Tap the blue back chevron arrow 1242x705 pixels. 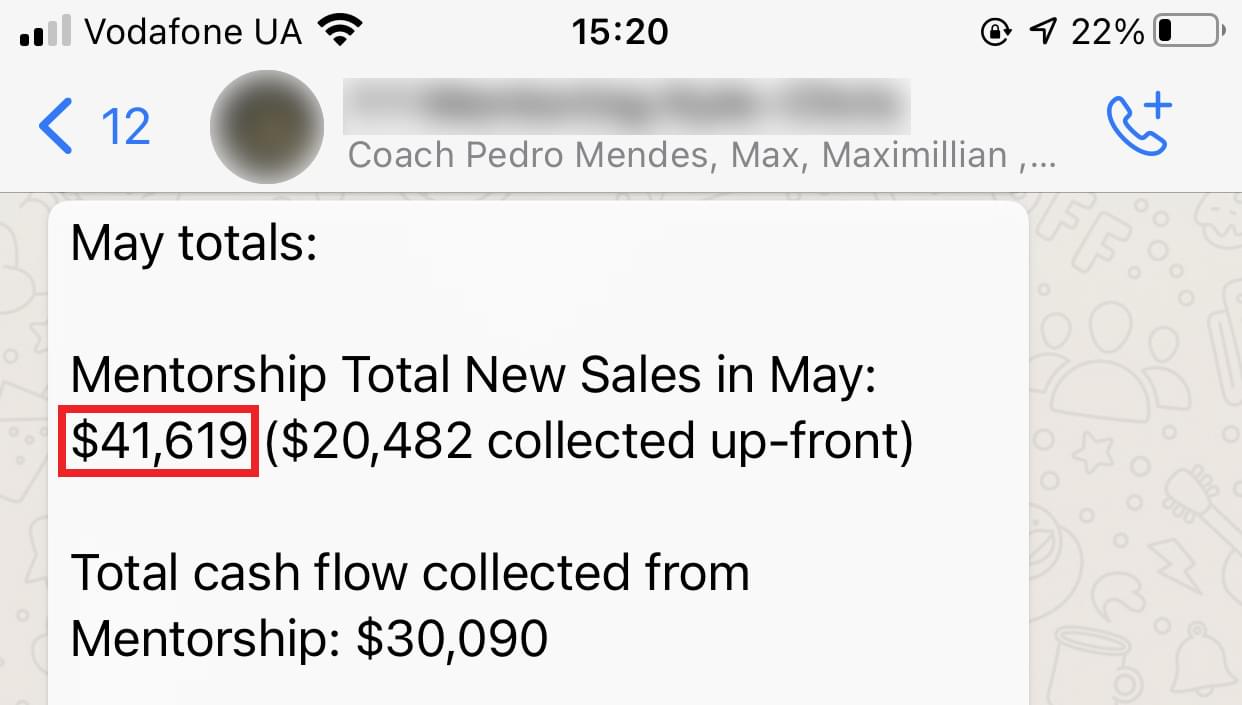click(x=55, y=127)
